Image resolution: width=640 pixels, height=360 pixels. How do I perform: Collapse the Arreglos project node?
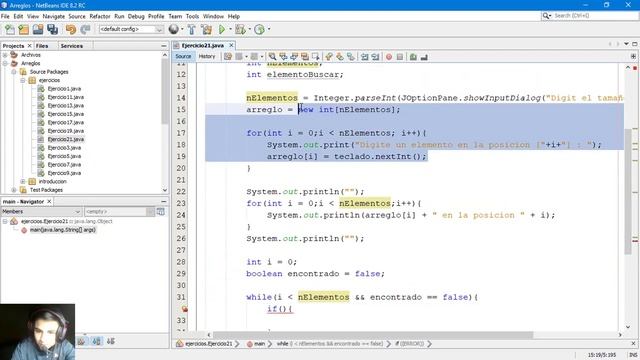5,63
